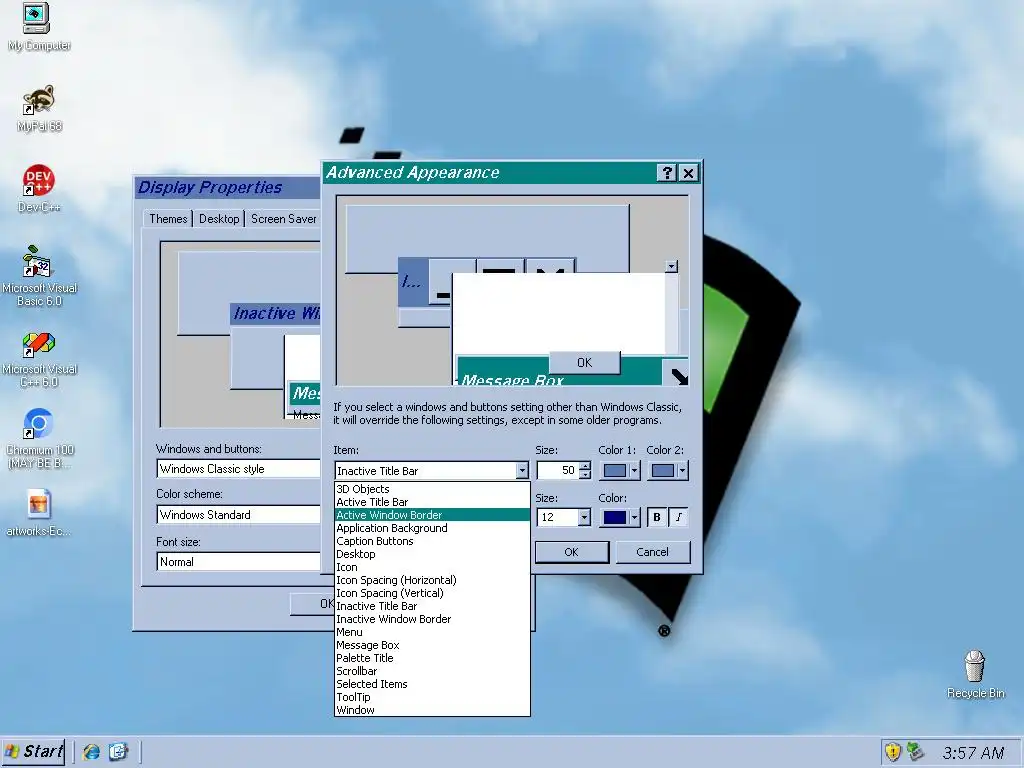Open the Color 1 dropdown
Image resolution: width=1024 pixels, height=768 pixels.
[620, 470]
